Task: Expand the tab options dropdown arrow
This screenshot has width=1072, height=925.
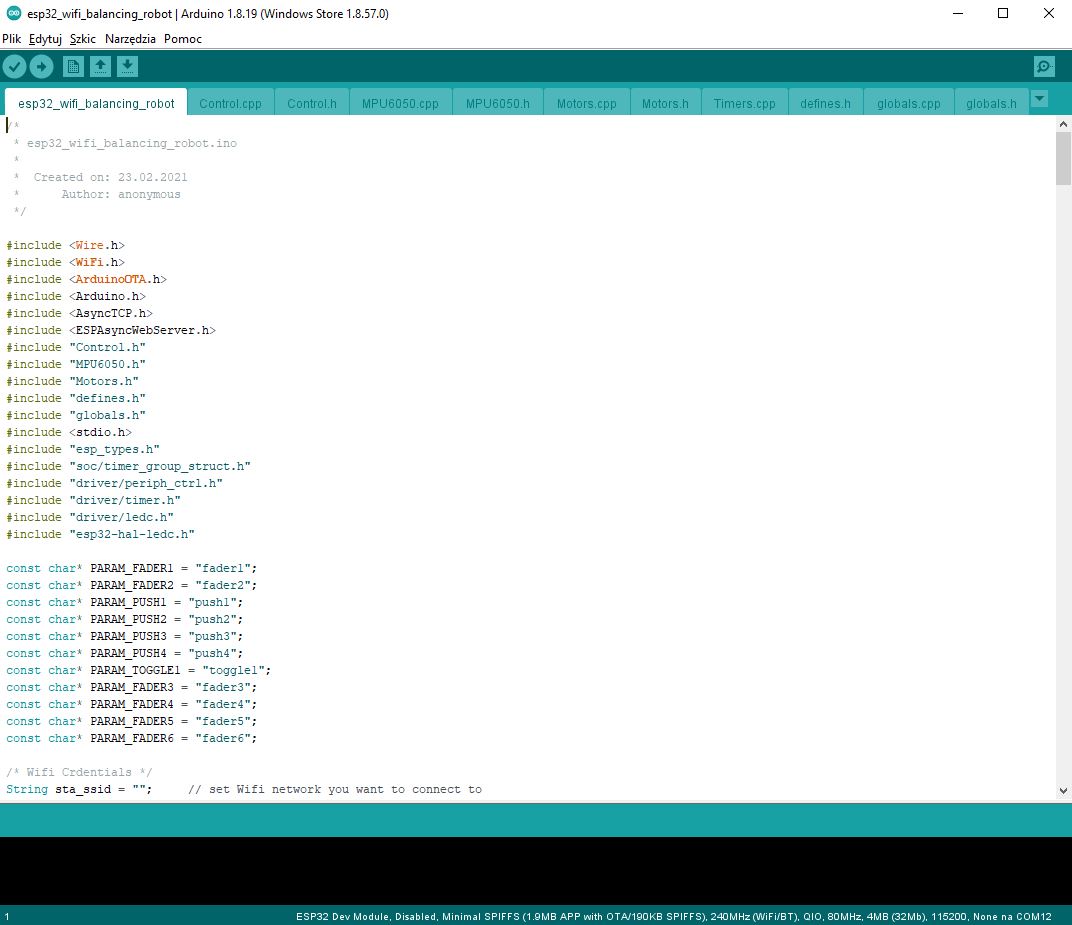Action: [x=1039, y=99]
